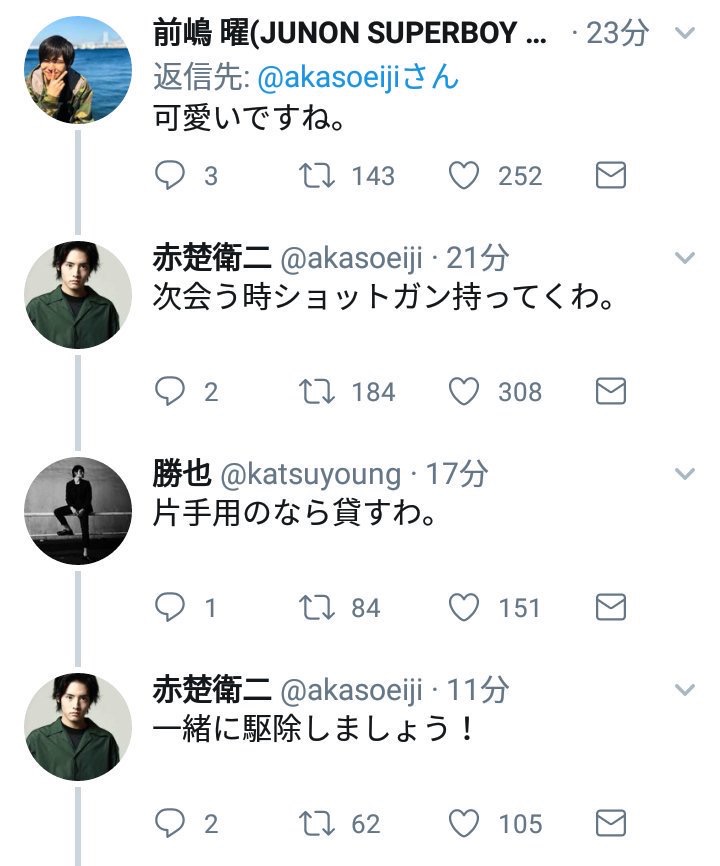Send 前嶋 曜's tweet via direct message
Image resolution: width=720 pixels, height=866 pixels.
(x=610, y=176)
